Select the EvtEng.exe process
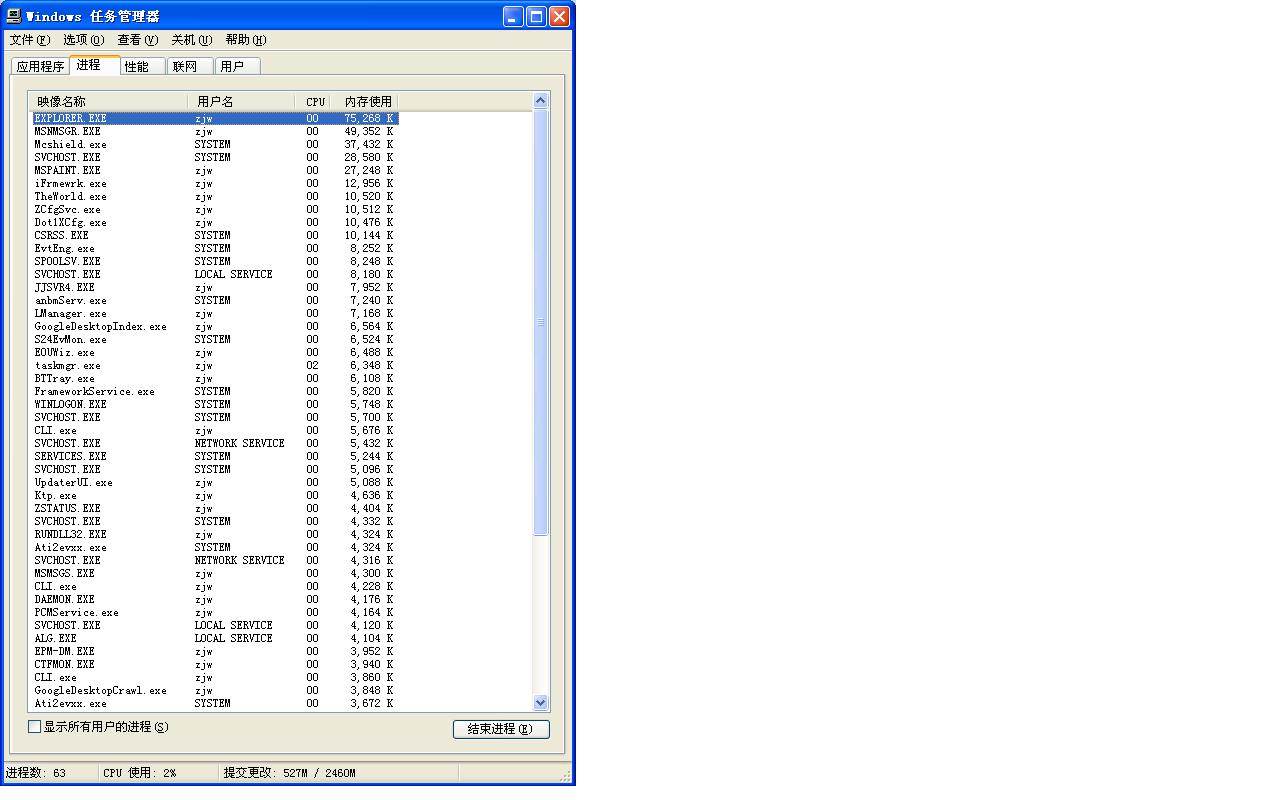The height and width of the screenshot is (800, 1280). (x=215, y=248)
